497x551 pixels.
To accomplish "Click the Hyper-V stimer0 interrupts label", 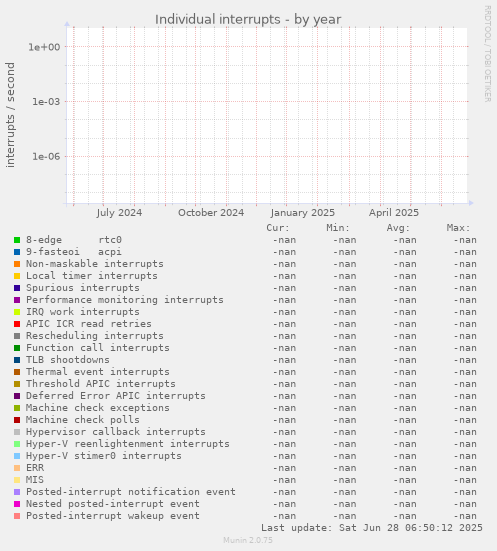I will (104, 456).
